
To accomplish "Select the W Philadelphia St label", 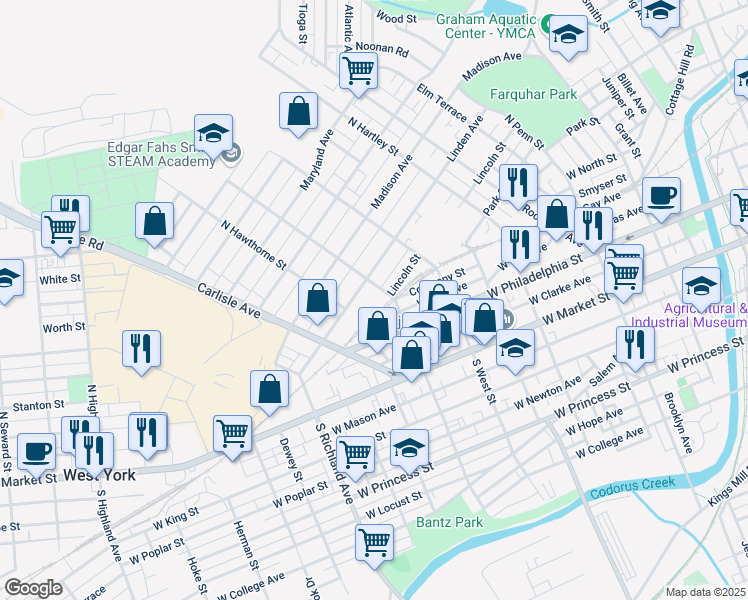I will [x=535, y=276].
